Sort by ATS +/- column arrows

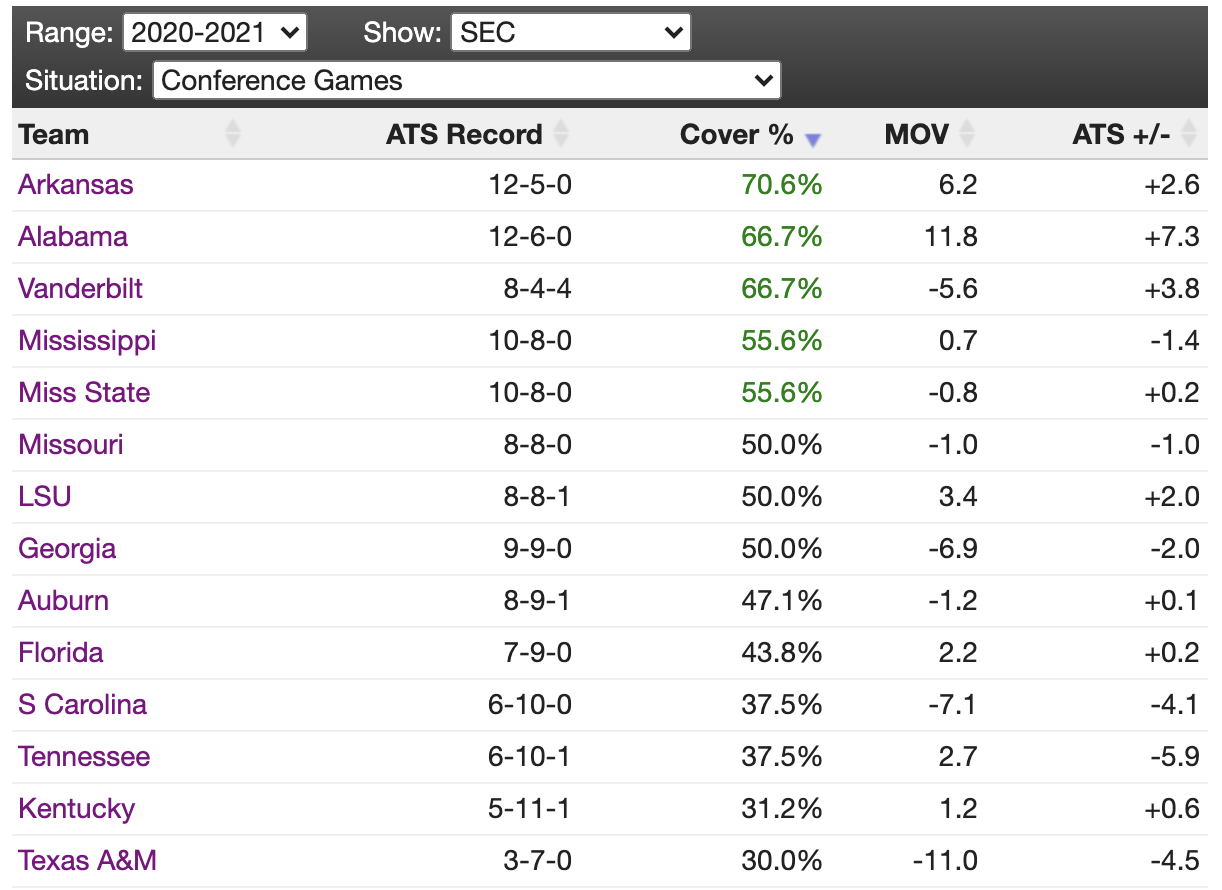(1189, 133)
